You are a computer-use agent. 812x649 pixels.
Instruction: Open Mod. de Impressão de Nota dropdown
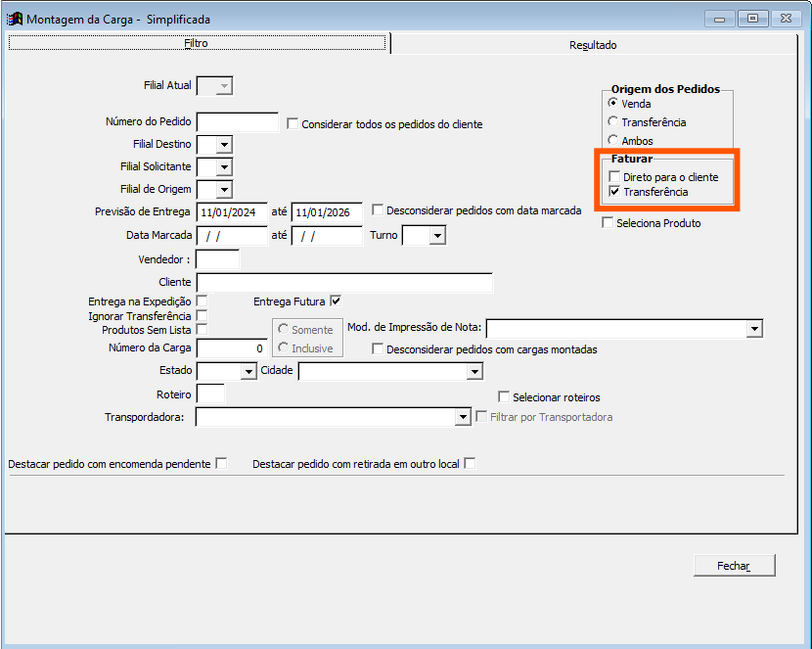click(754, 328)
